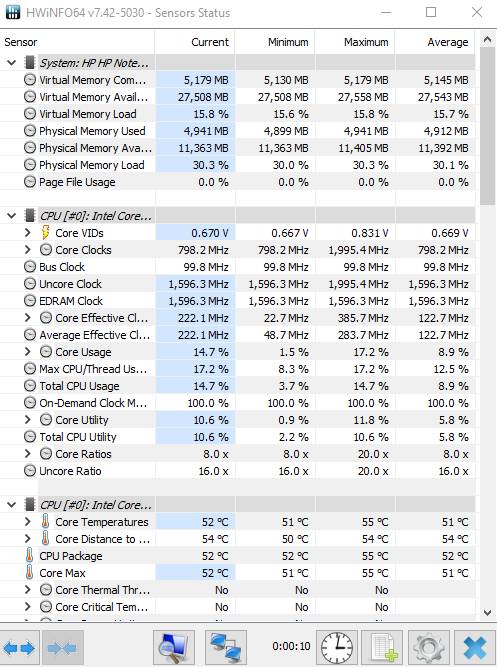Close sensors with the blue X icon
497x667 pixels.
coord(475,648)
